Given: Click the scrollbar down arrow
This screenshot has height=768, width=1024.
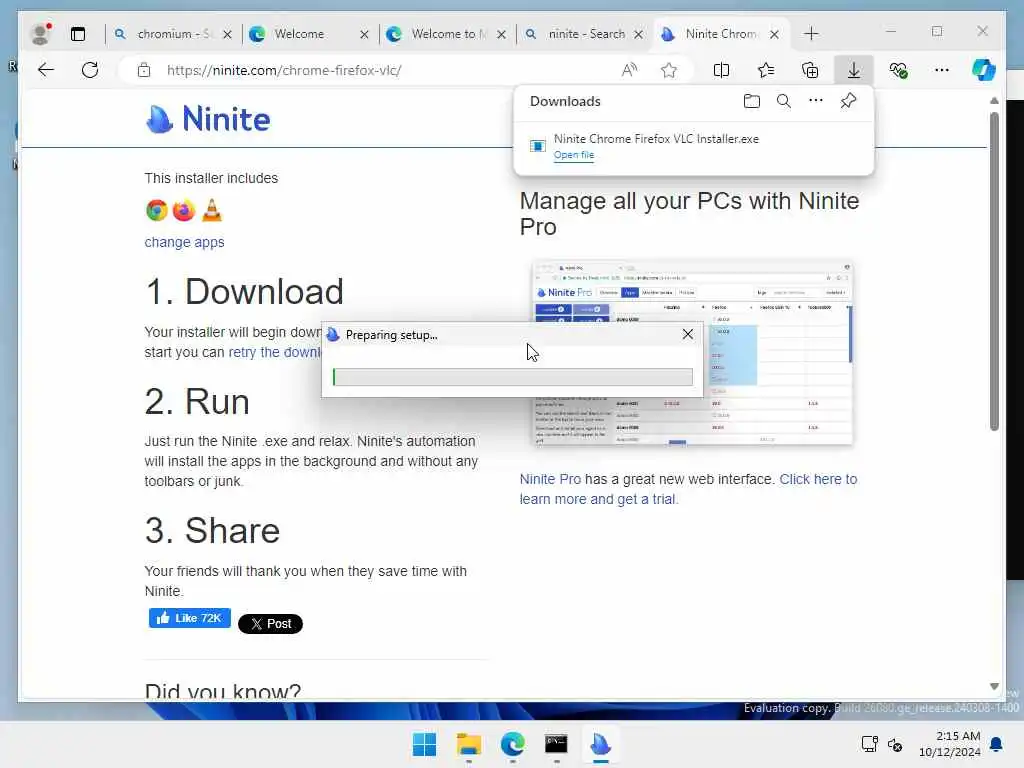Looking at the screenshot, I should coord(994,686).
